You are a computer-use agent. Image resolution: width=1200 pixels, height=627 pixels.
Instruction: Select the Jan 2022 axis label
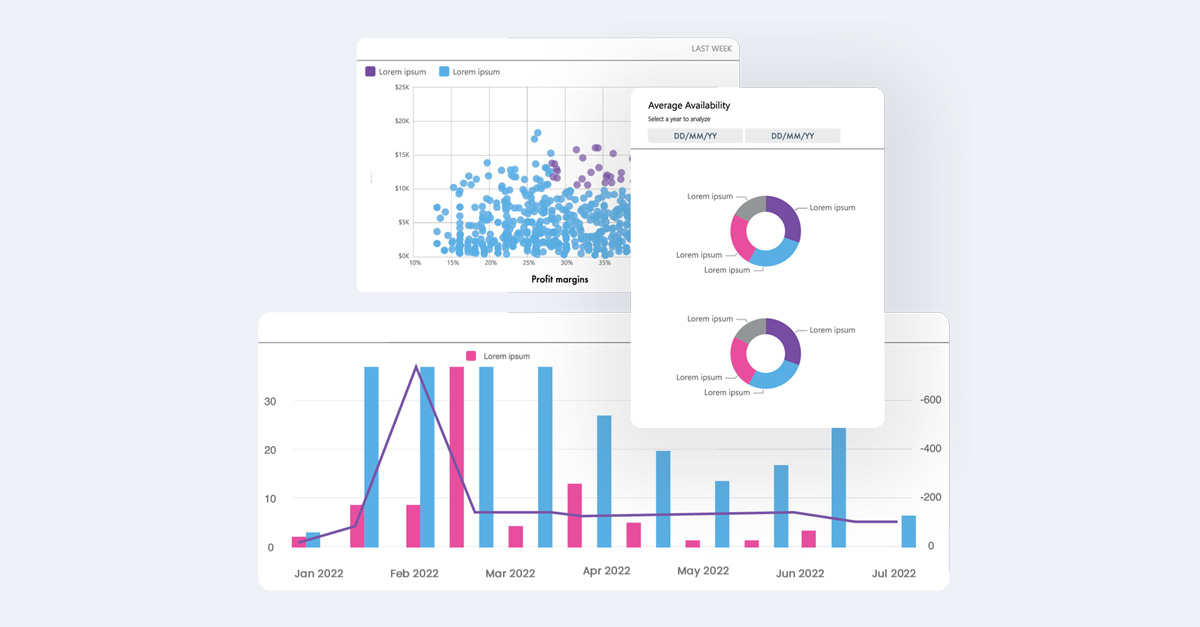pyautogui.click(x=318, y=572)
